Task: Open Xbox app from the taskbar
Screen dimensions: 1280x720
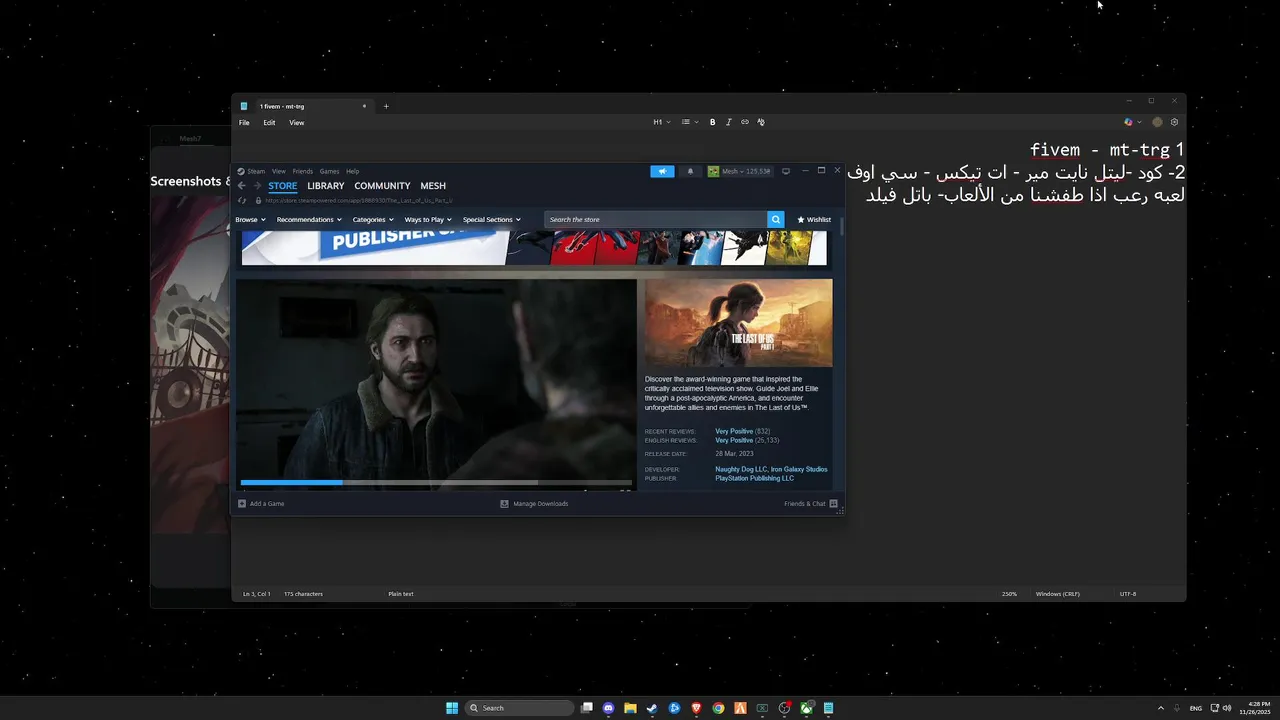Action: pos(806,708)
